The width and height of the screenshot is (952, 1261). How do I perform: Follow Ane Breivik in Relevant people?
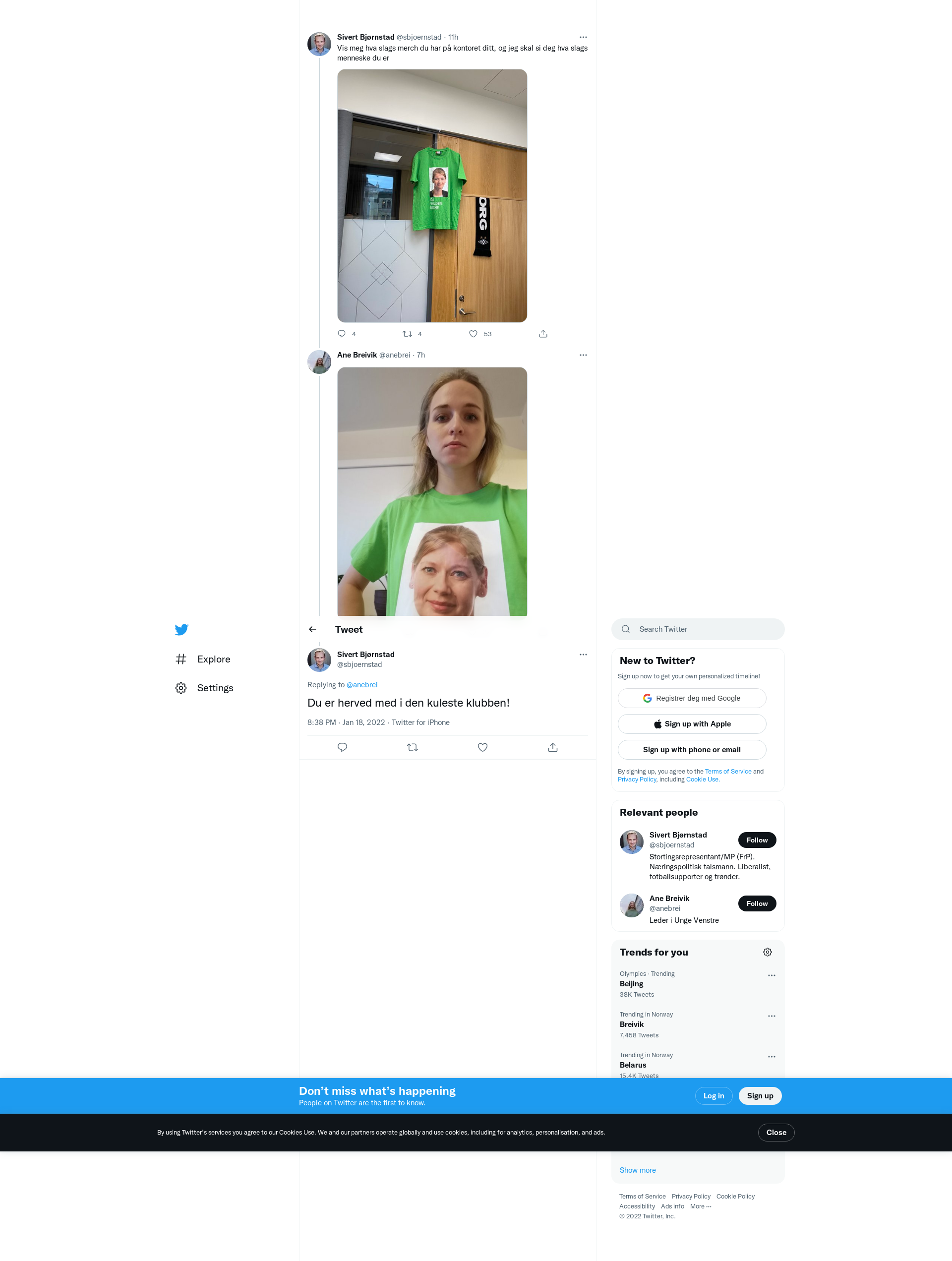(757, 903)
